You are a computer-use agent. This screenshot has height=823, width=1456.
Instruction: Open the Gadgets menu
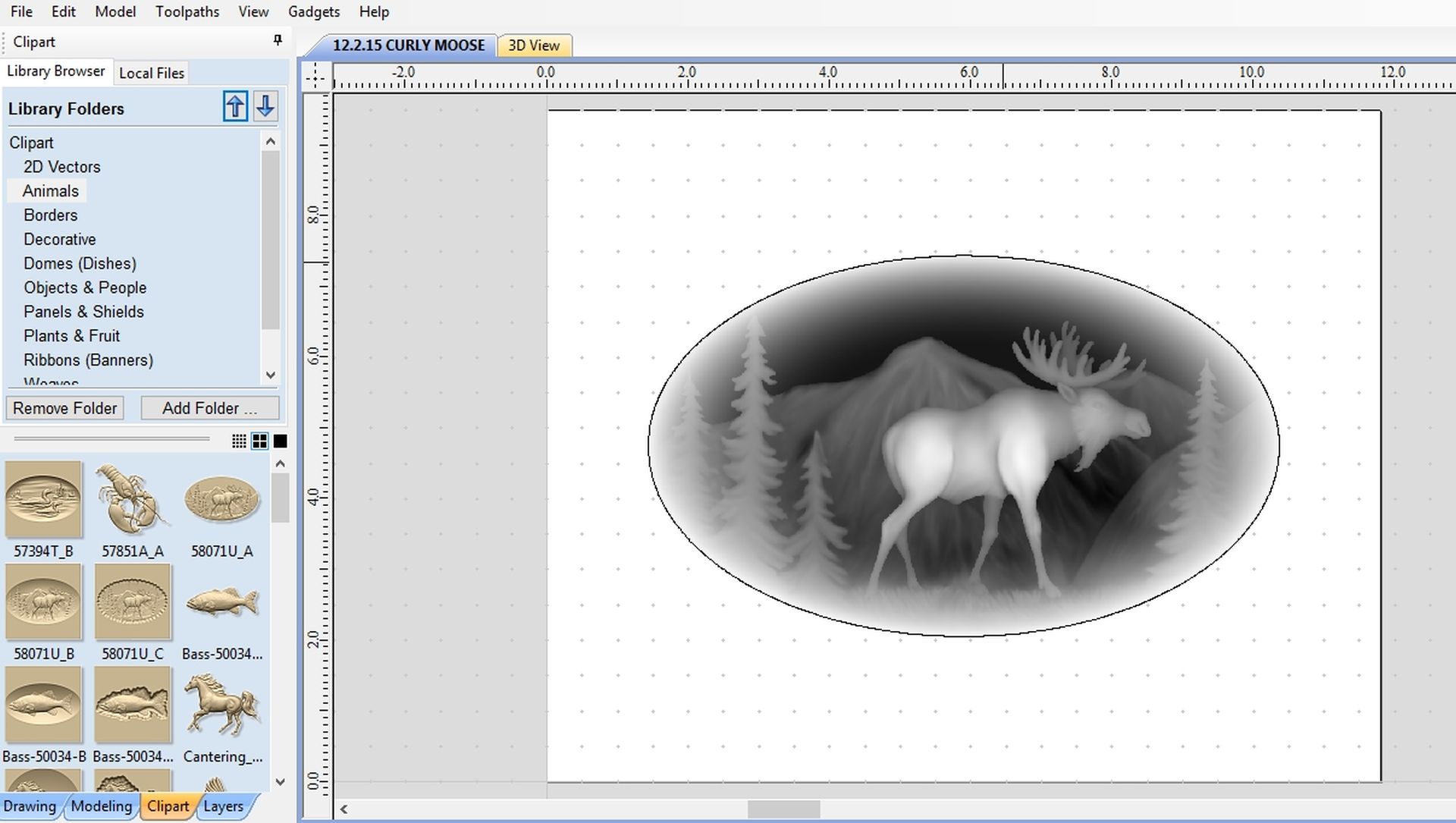click(x=314, y=11)
